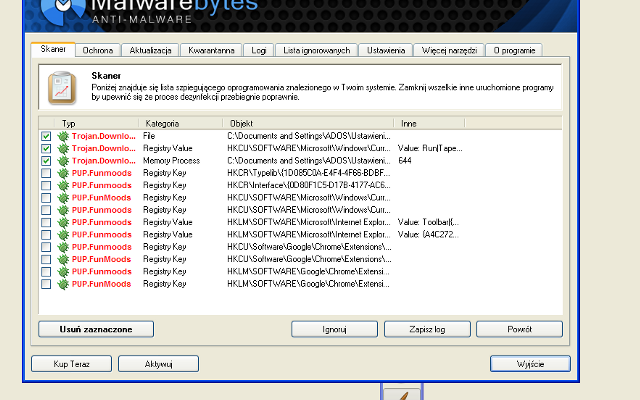Sort by the Inne column header
Image resolution: width=640 pixels, height=400 pixels.
pos(429,123)
